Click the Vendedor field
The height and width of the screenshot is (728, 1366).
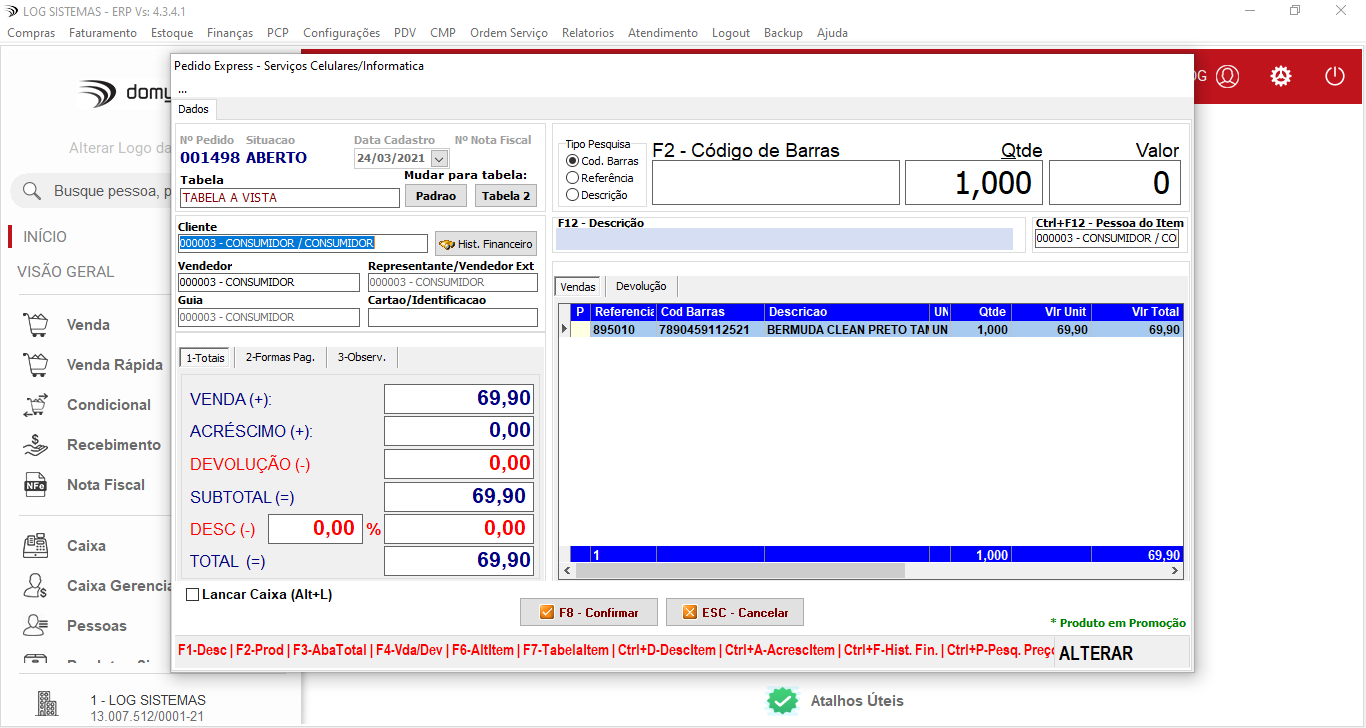click(x=268, y=282)
